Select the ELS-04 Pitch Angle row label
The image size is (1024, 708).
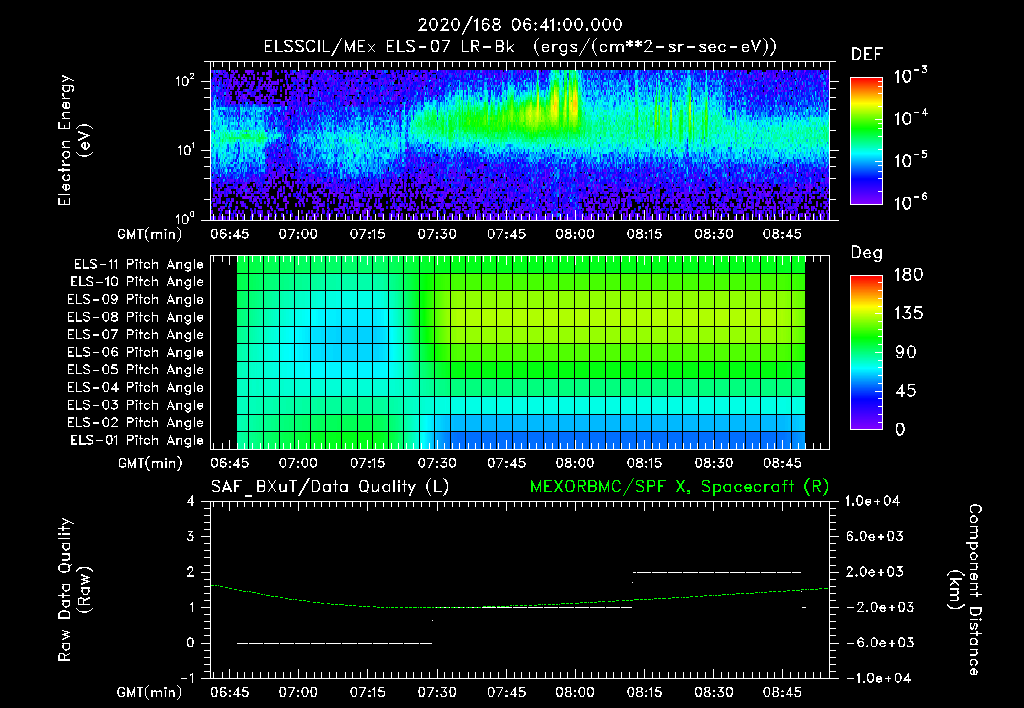click(135, 388)
